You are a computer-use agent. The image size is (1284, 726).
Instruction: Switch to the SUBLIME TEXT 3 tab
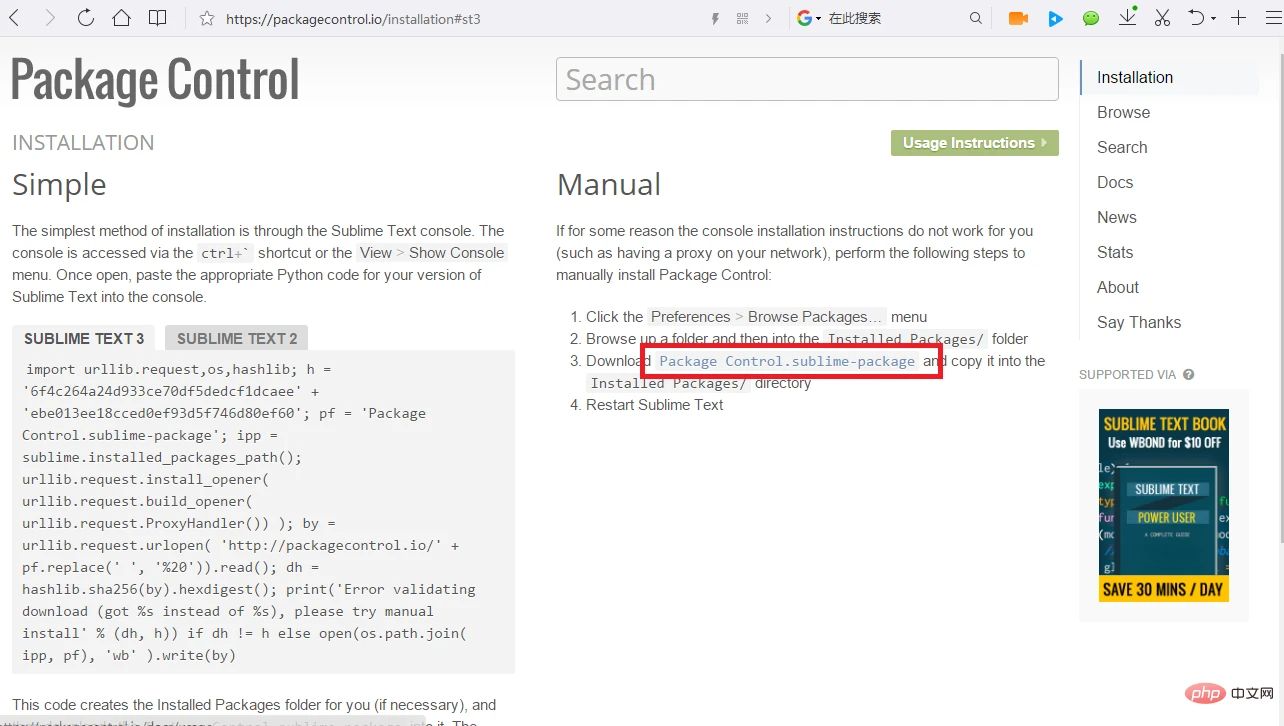(84, 338)
